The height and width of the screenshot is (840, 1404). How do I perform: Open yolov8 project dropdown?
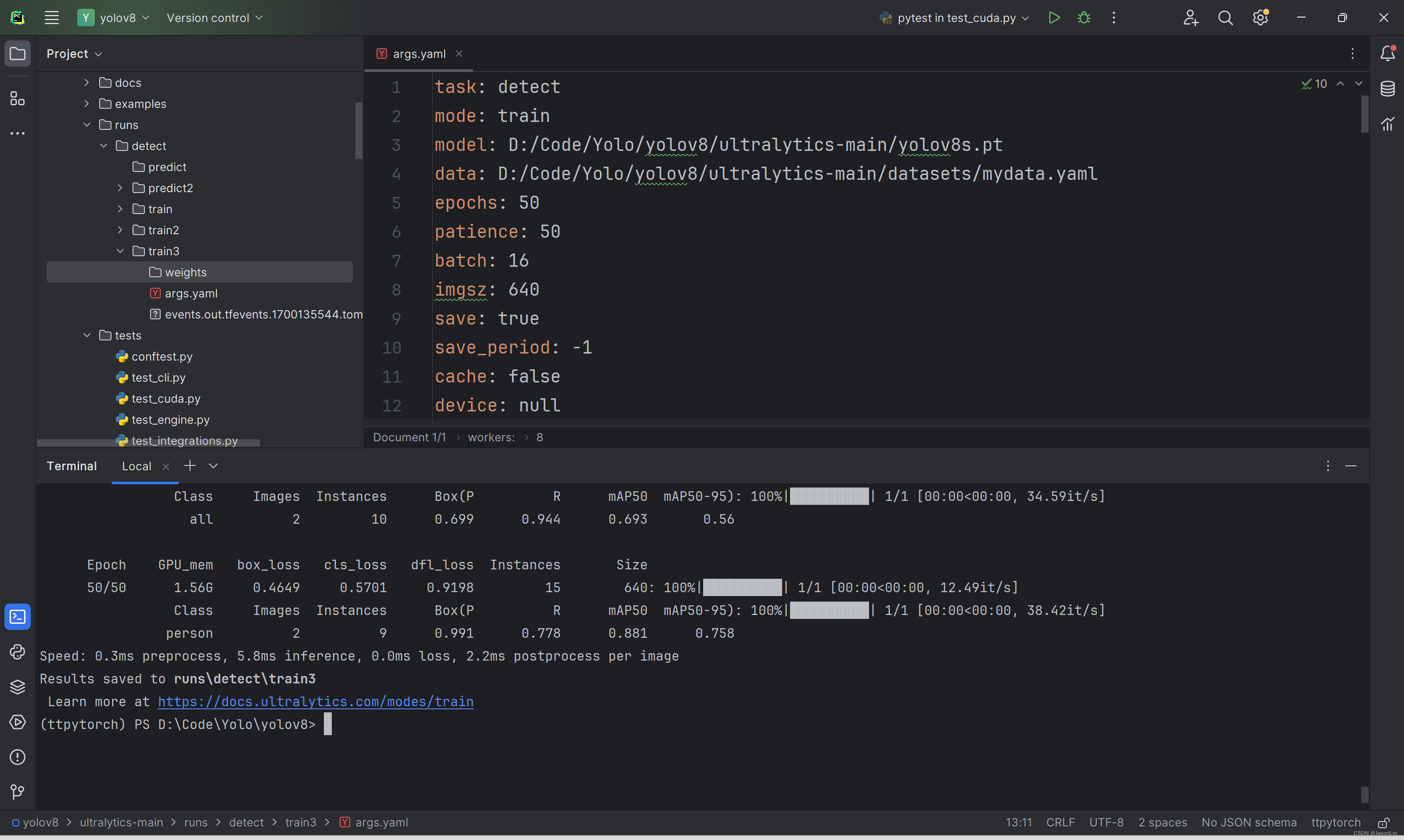114,18
